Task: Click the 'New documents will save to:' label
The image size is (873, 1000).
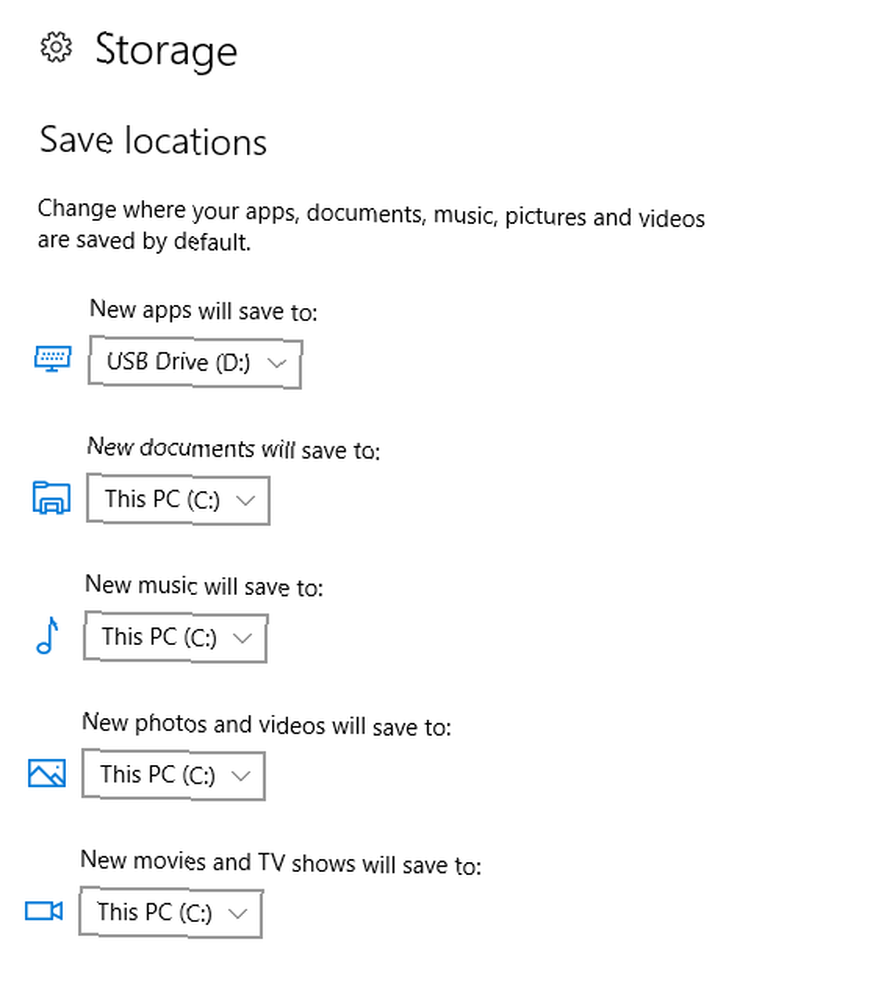Action: (233, 448)
